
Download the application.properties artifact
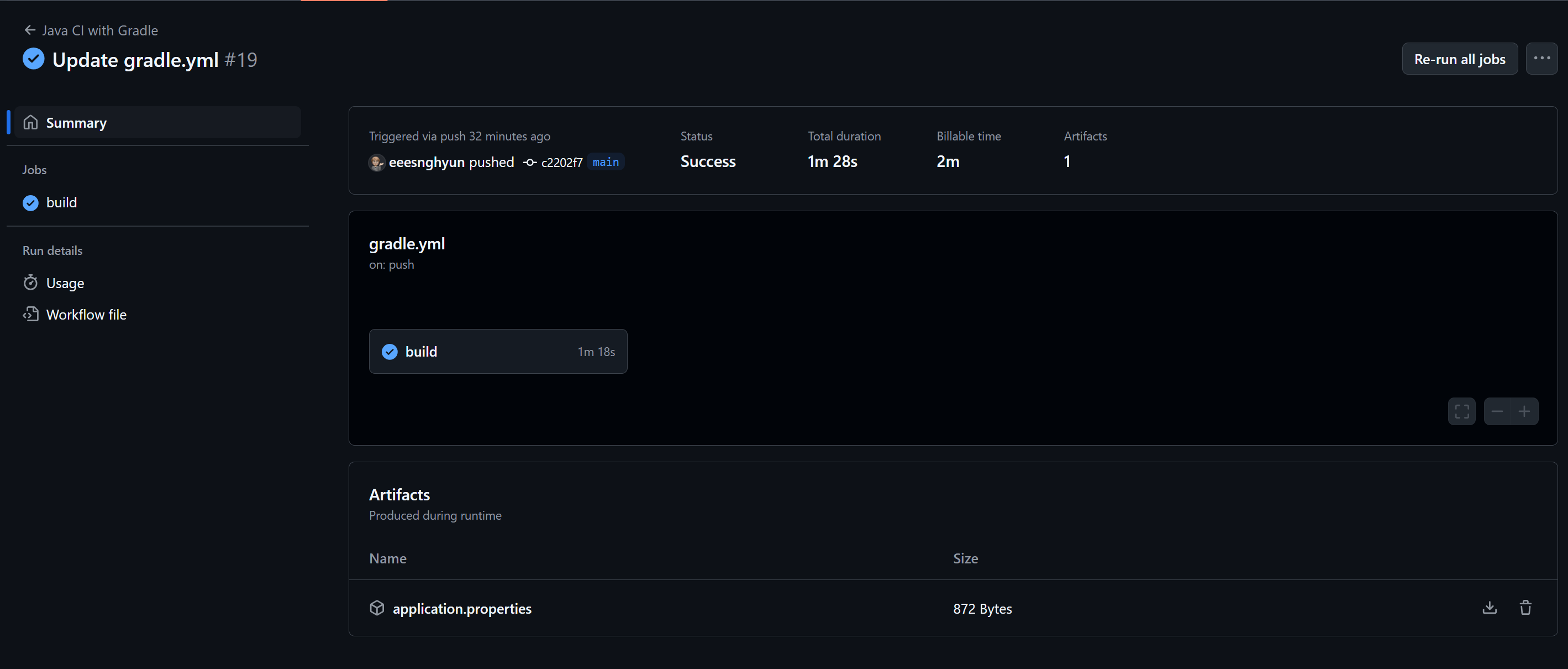[1489, 608]
